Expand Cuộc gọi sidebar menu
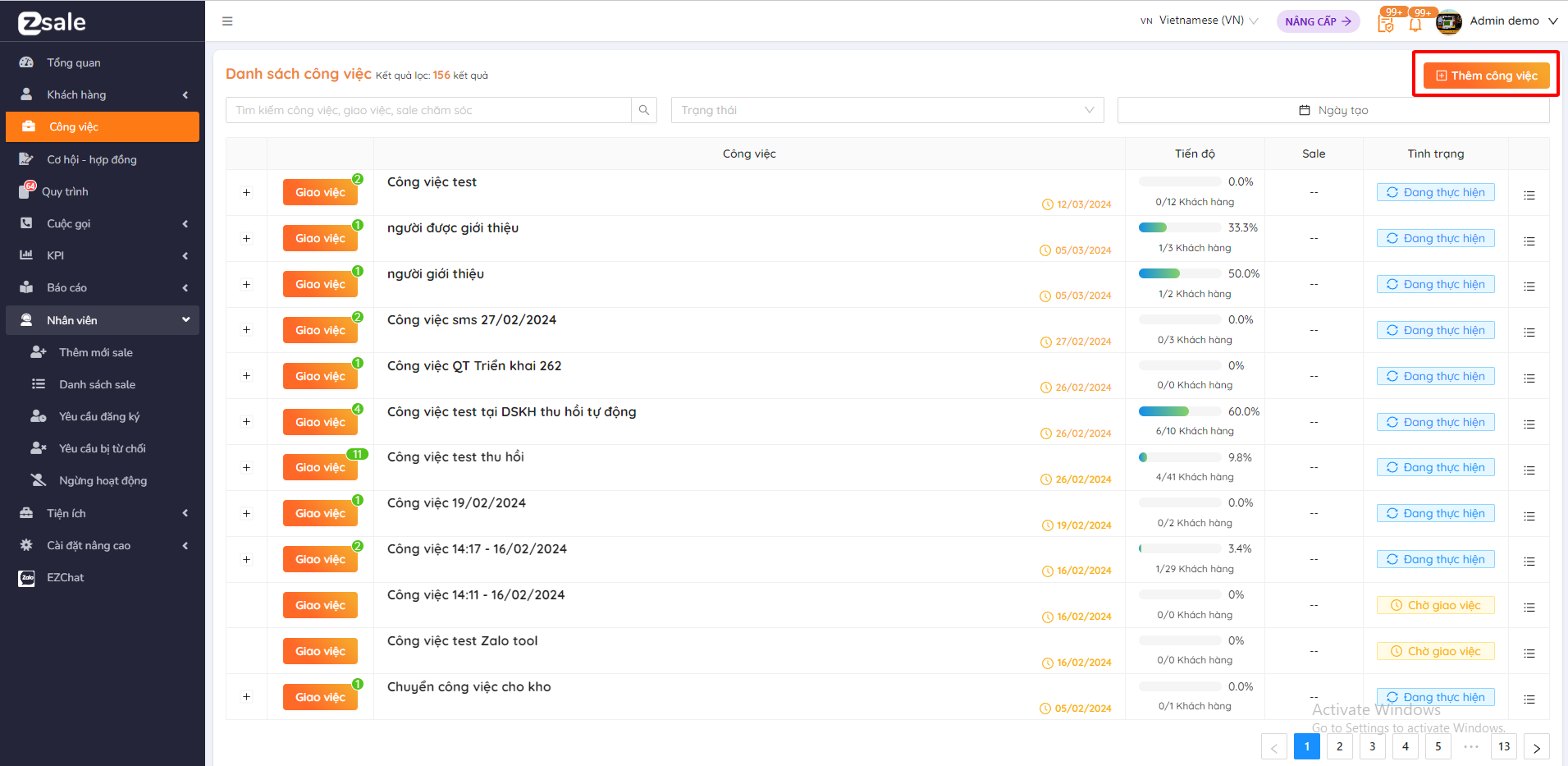This screenshot has width=1568, height=766. pos(103,223)
